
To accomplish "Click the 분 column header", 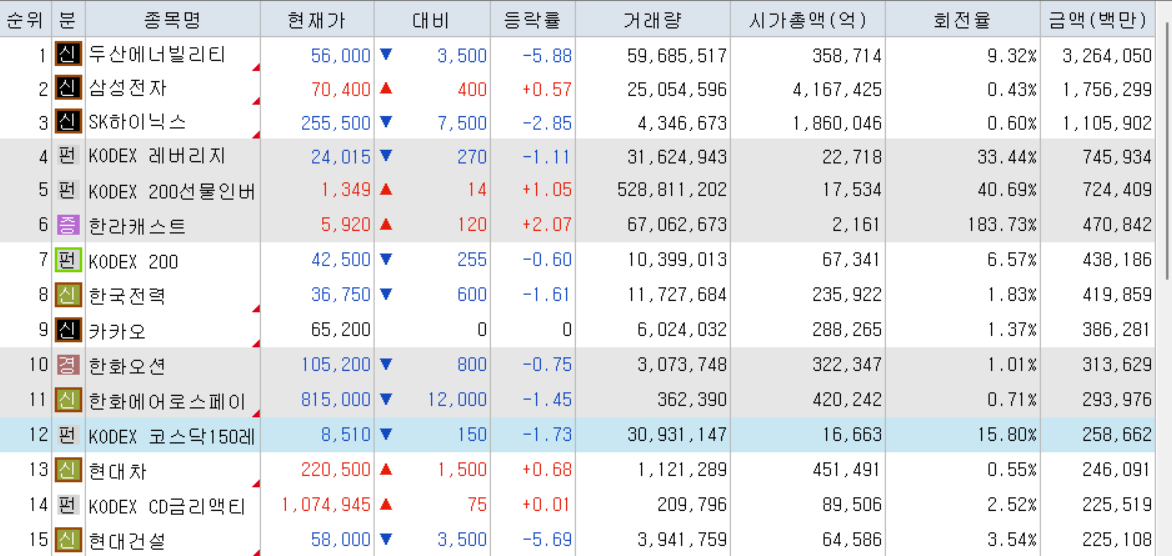I will click(68, 19).
